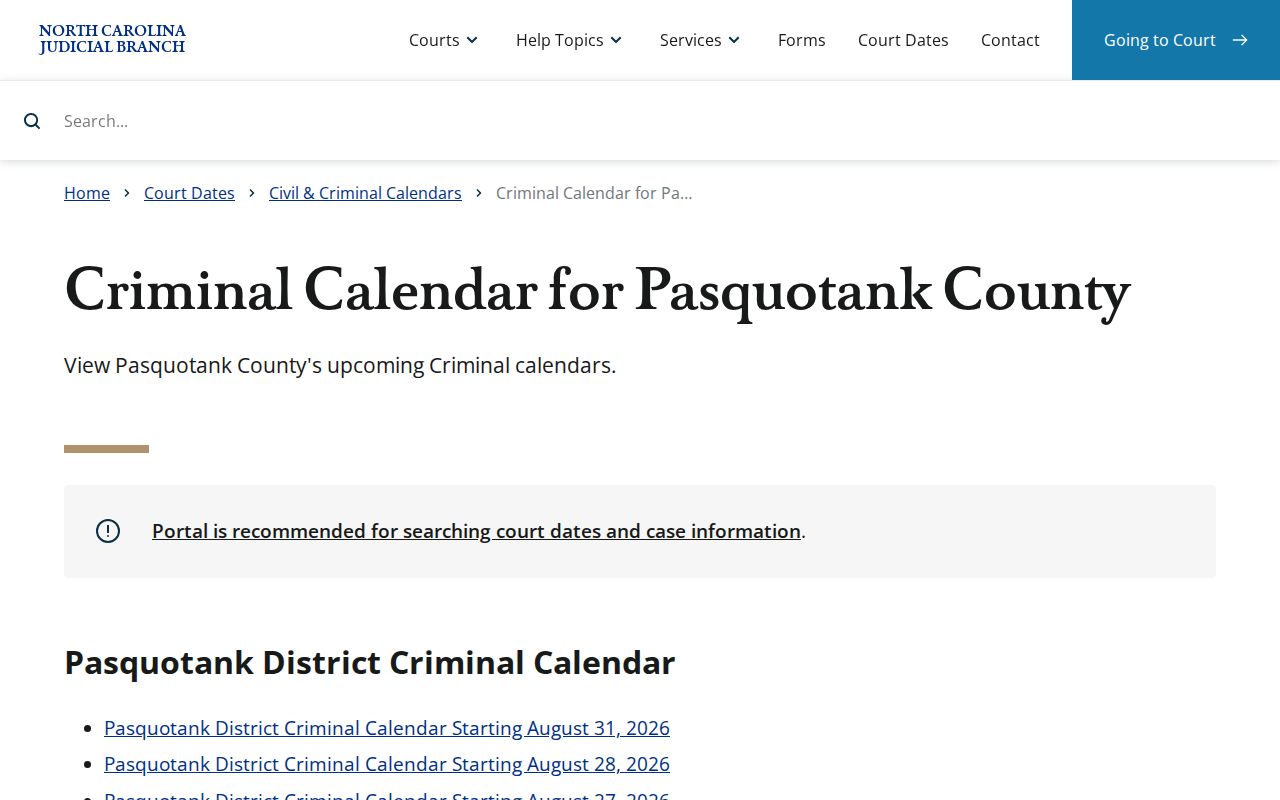Open Court Dates breadcrumb link
The width and height of the screenshot is (1280, 800).
[x=189, y=193]
